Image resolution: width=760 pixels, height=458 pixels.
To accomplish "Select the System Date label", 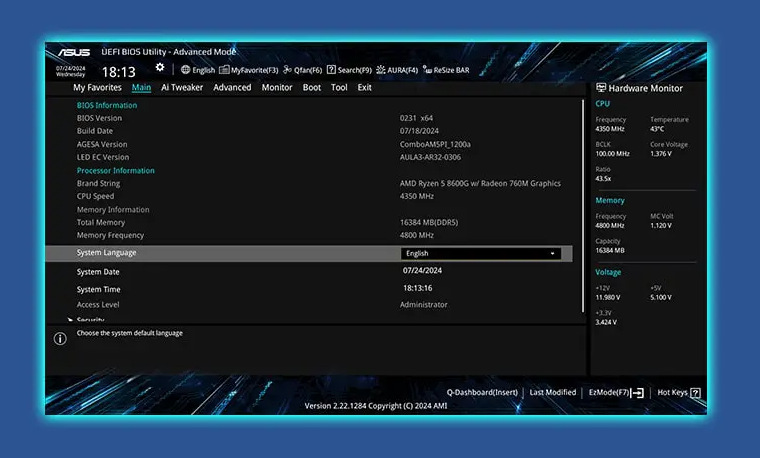I will click(98, 272).
